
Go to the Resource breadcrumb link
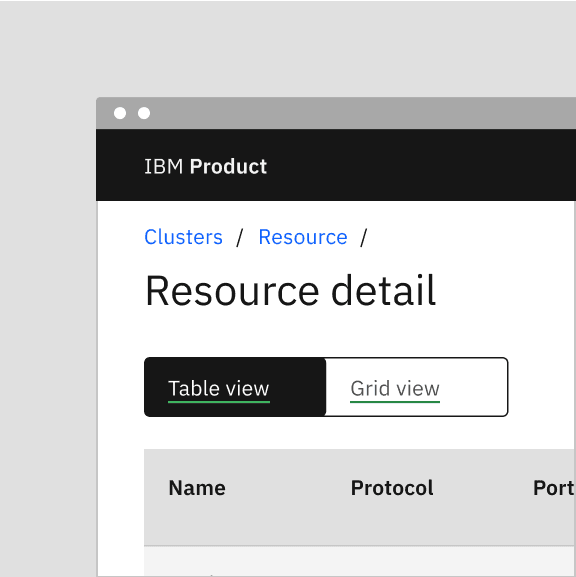303,237
